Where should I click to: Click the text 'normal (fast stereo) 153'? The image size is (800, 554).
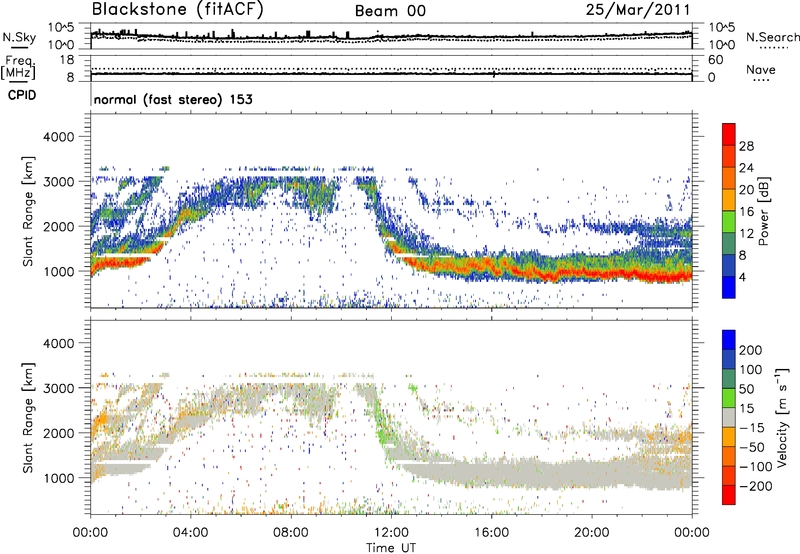pos(173,99)
